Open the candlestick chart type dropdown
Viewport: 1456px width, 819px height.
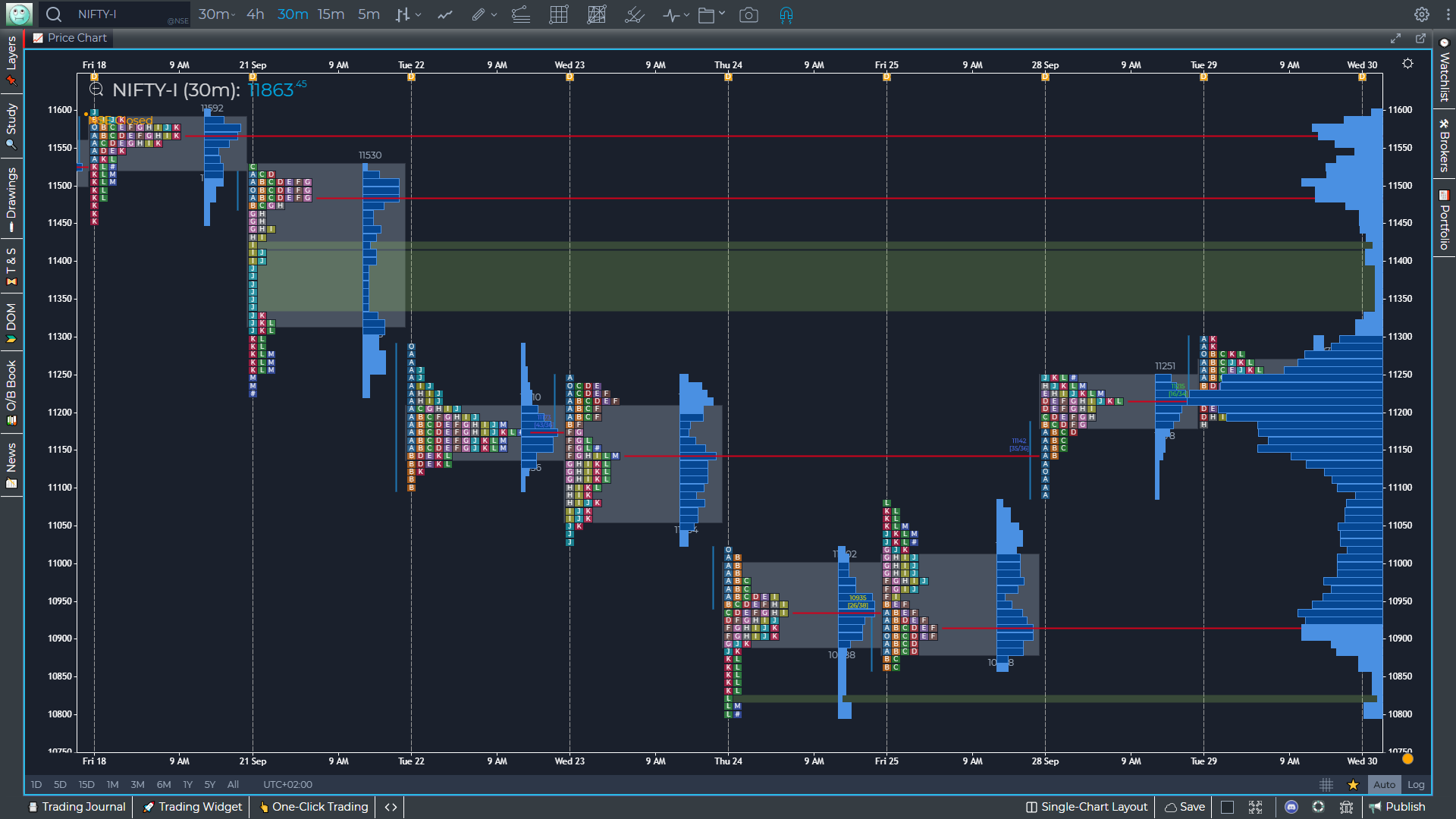409,14
